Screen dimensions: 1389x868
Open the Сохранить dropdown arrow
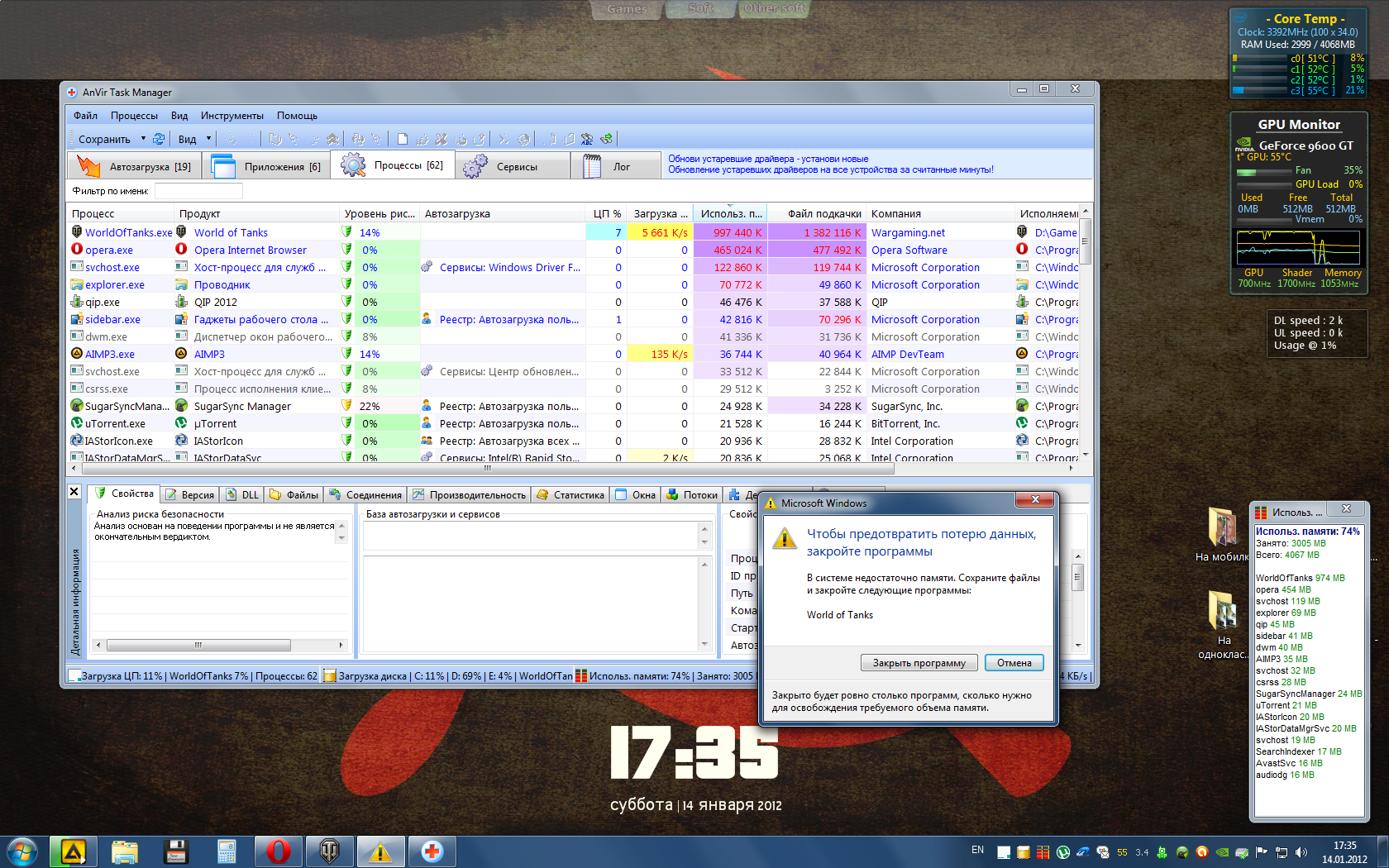143,139
